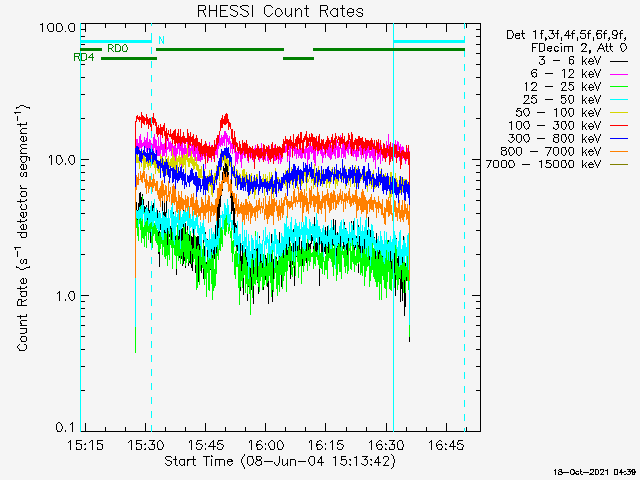This screenshot has width=640, height=480.
Task: Select the "100 - 300 keV" legend label
Action: coord(555,126)
